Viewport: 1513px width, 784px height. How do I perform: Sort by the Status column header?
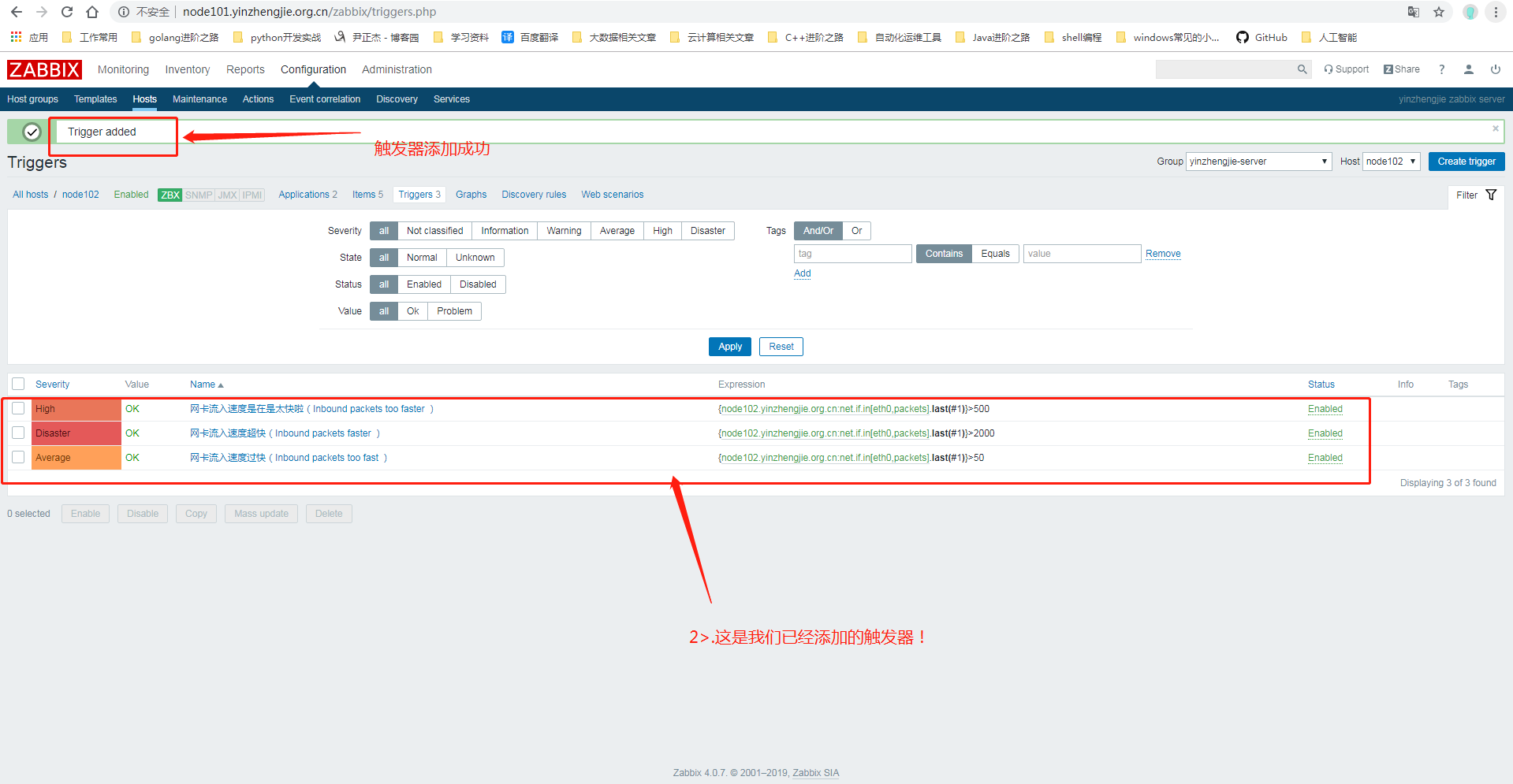tap(1321, 385)
